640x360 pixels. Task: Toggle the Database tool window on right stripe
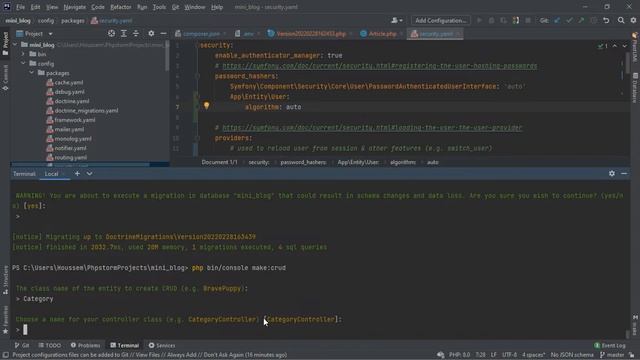click(x=635, y=87)
